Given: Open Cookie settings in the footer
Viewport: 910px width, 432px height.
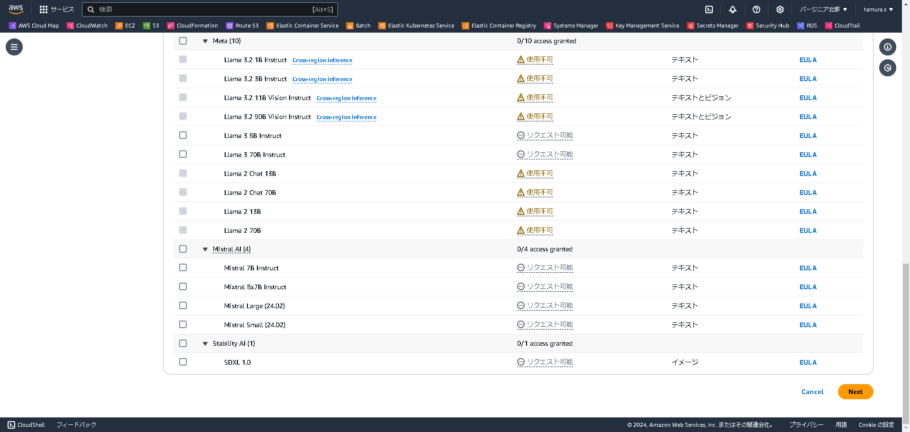Looking at the screenshot, I should click(876, 424).
